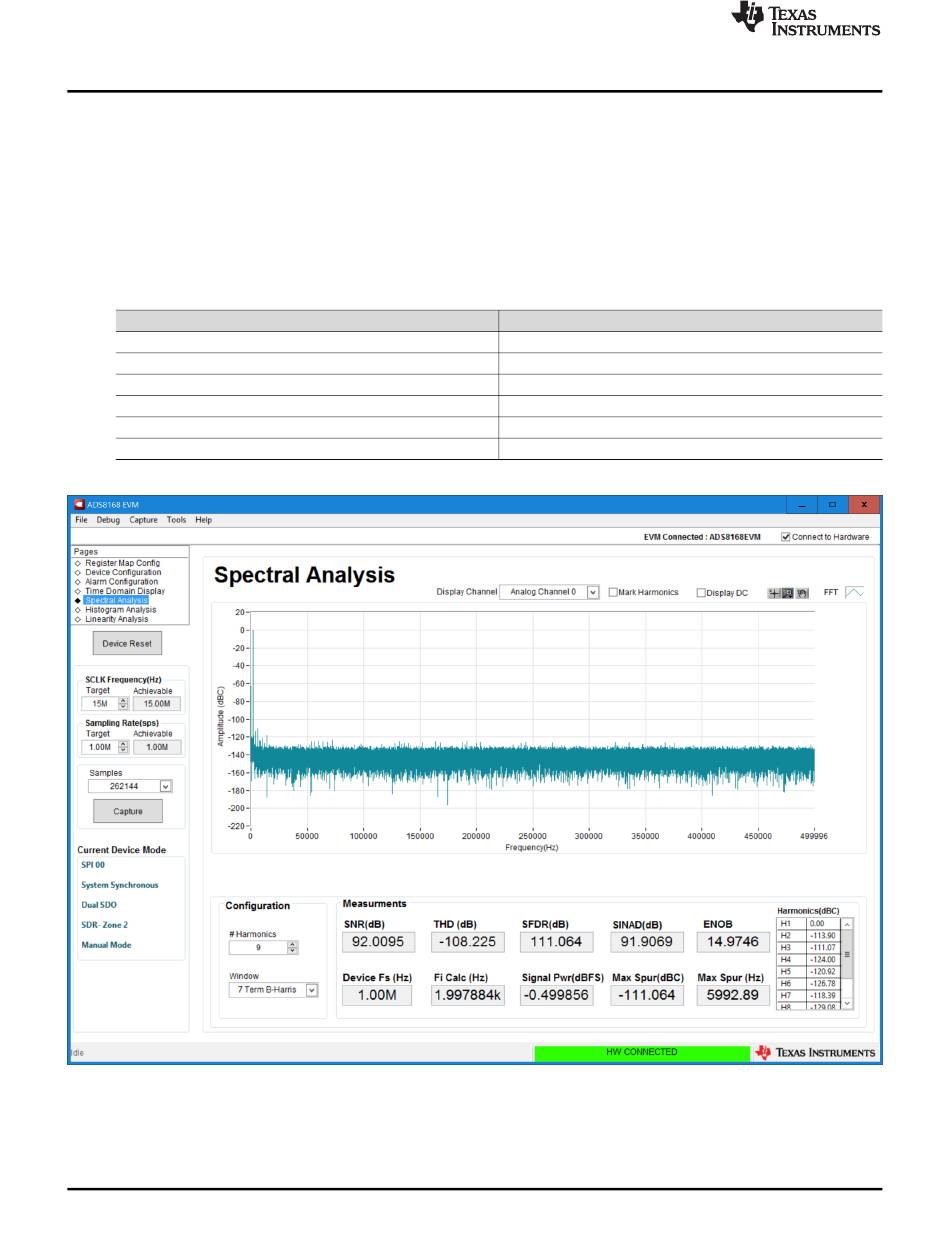Viewport: 950px width, 1241px height.
Task: Open the File menu
Action: 81,520
